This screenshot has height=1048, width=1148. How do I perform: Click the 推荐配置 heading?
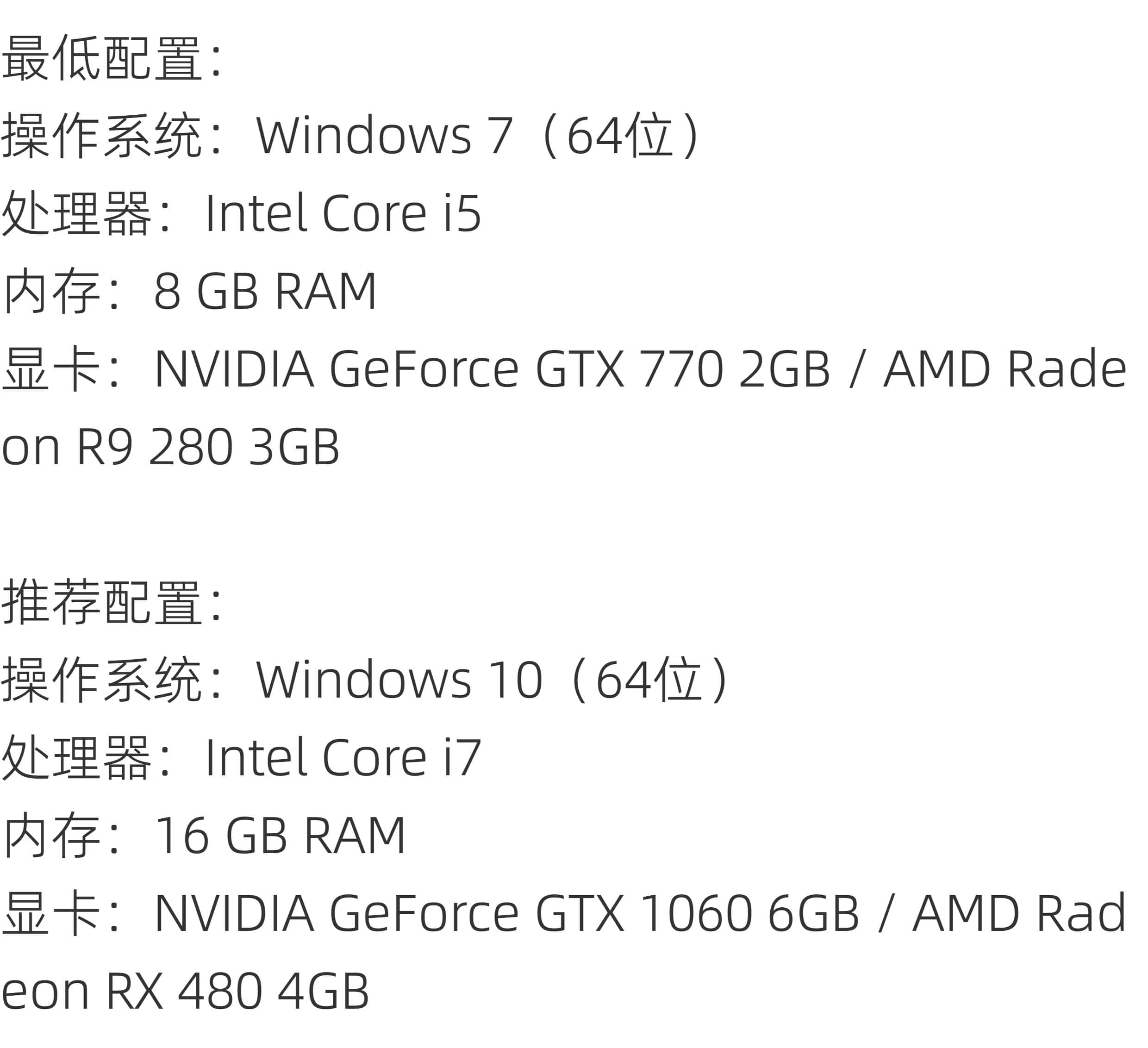click(102, 603)
